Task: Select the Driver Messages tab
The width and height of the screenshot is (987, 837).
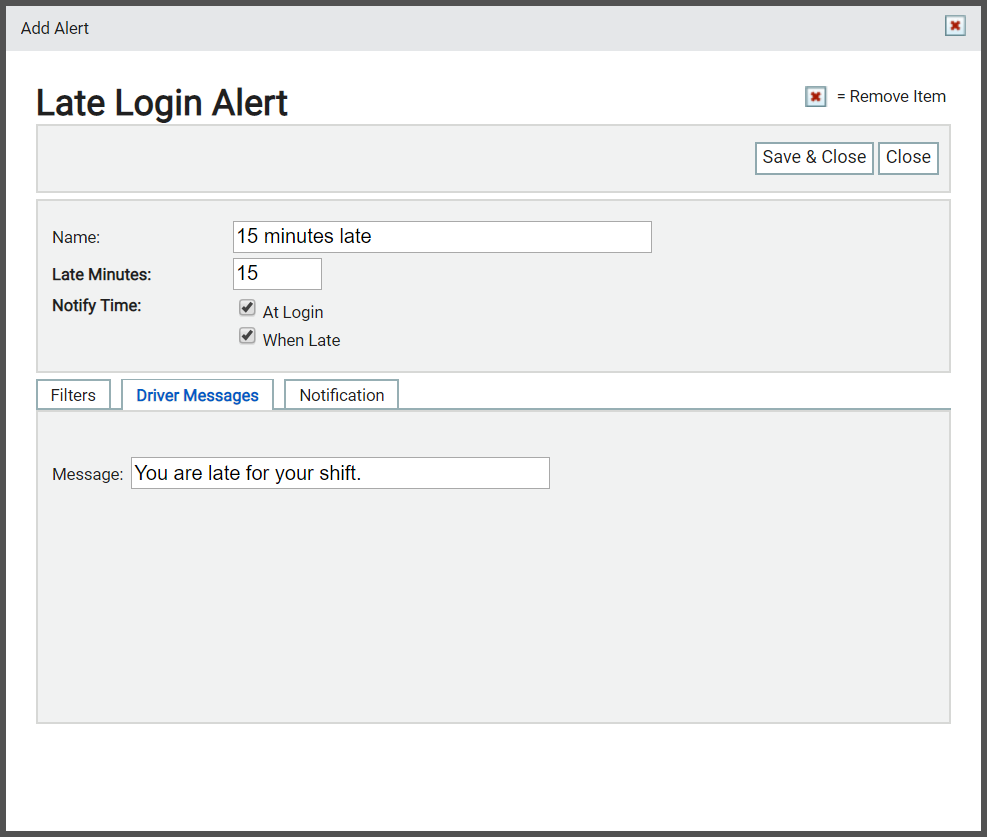Action: (x=197, y=395)
